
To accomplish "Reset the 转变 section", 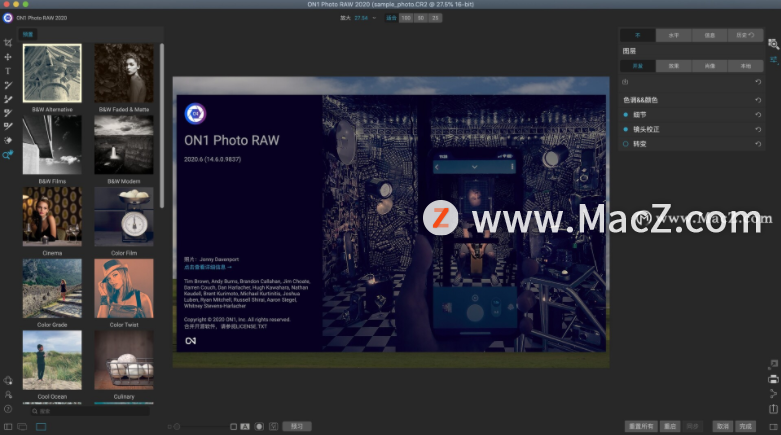I will [x=758, y=144].
